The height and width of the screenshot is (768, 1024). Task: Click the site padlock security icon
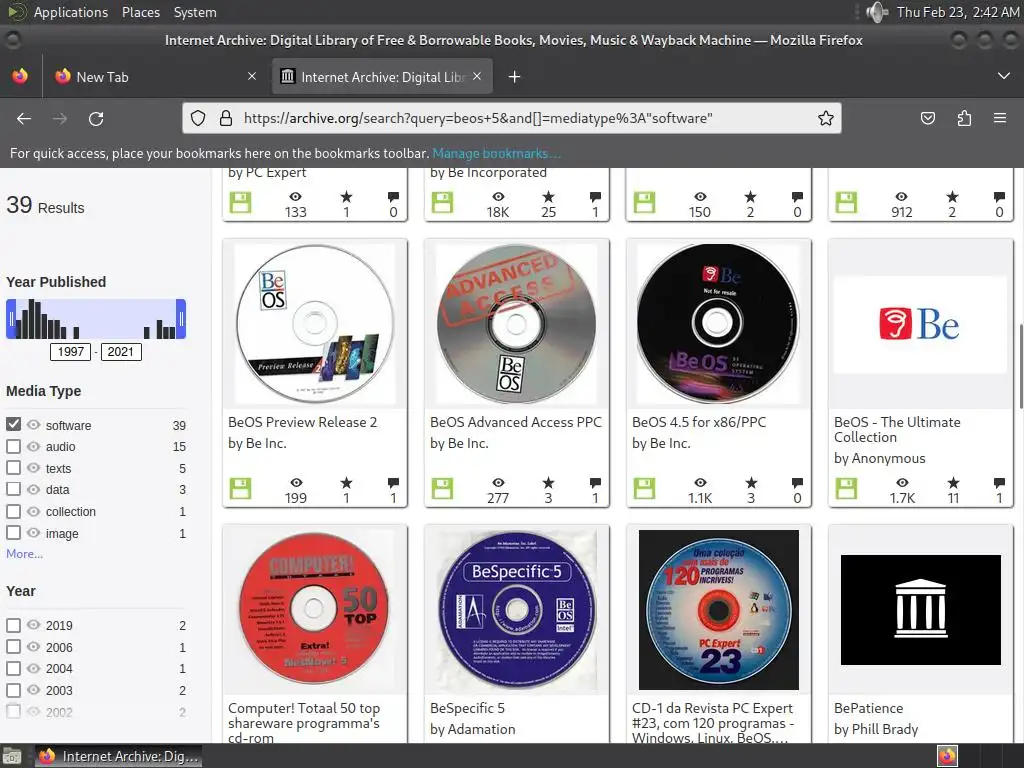(226, 118)
